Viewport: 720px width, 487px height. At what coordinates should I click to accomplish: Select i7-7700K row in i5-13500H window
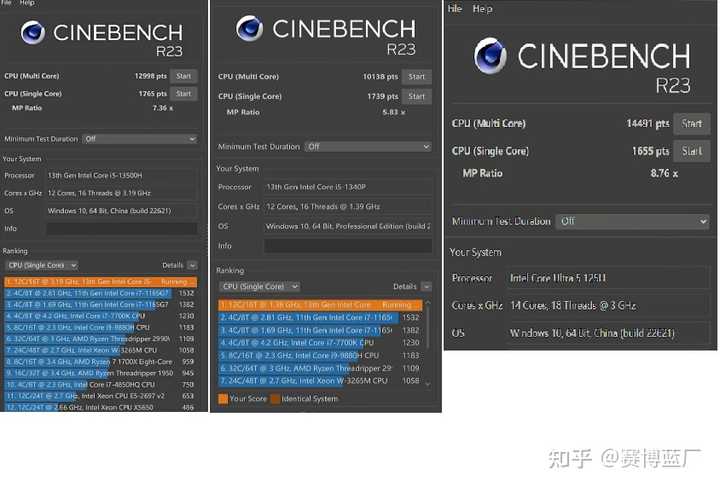point(101,316)
